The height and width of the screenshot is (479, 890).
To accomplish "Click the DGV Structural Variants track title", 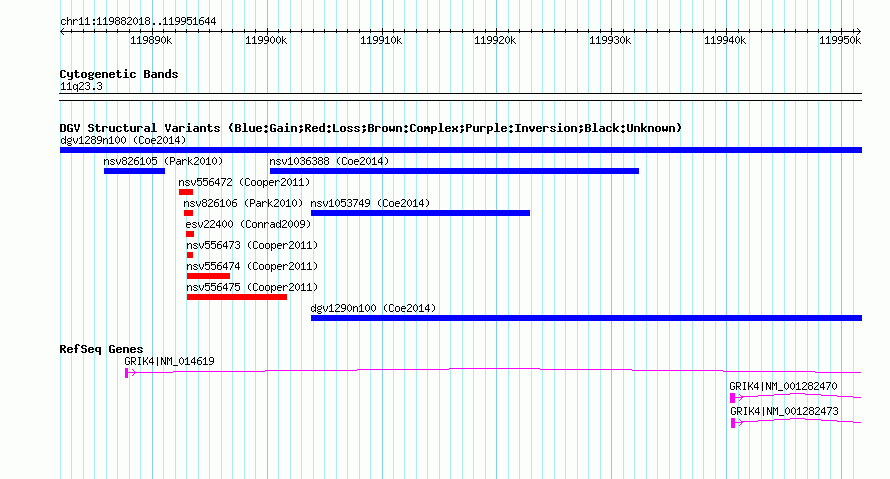I will click(371, 128).
